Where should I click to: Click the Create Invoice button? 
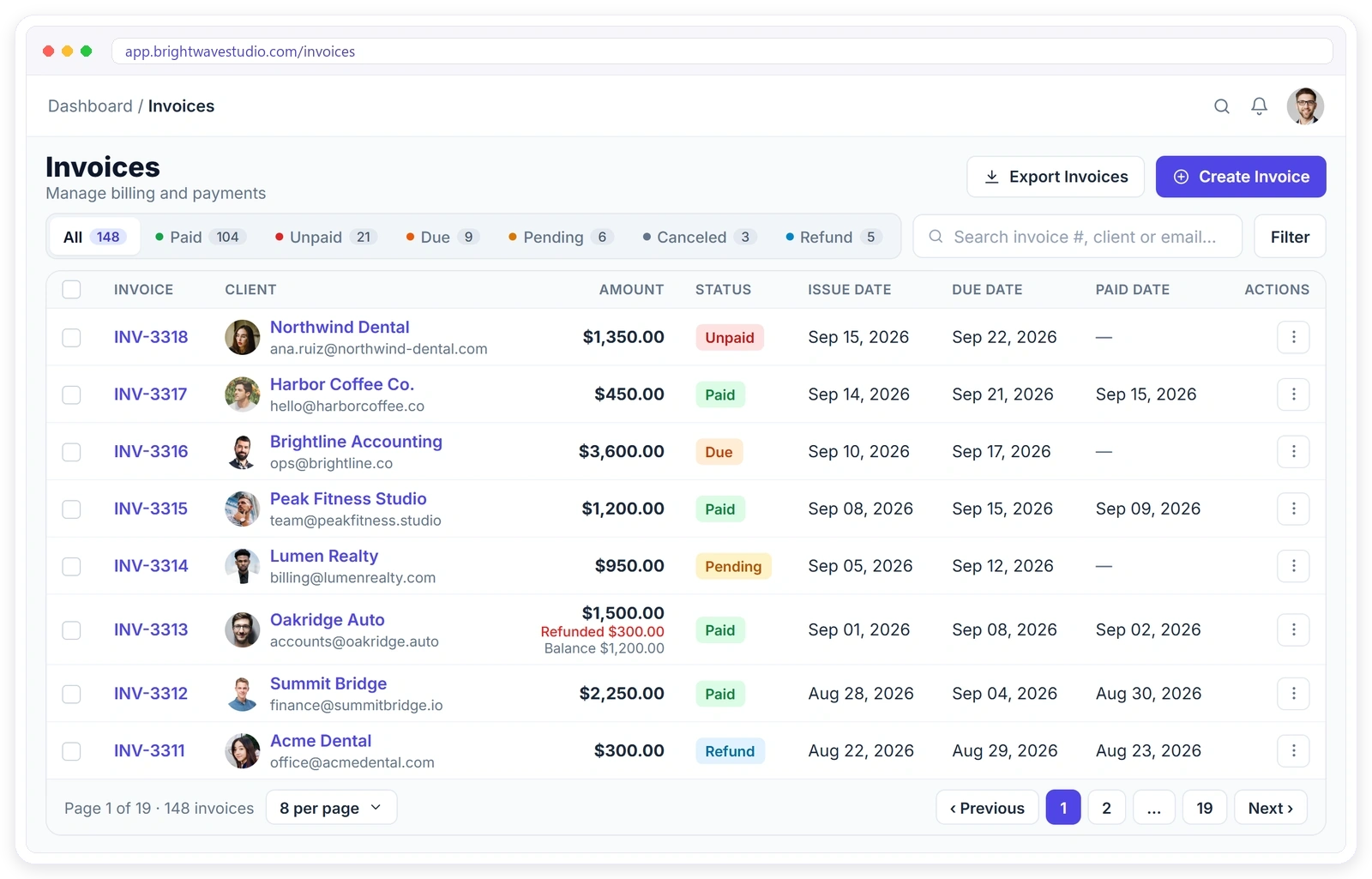tap(1241, 177)
